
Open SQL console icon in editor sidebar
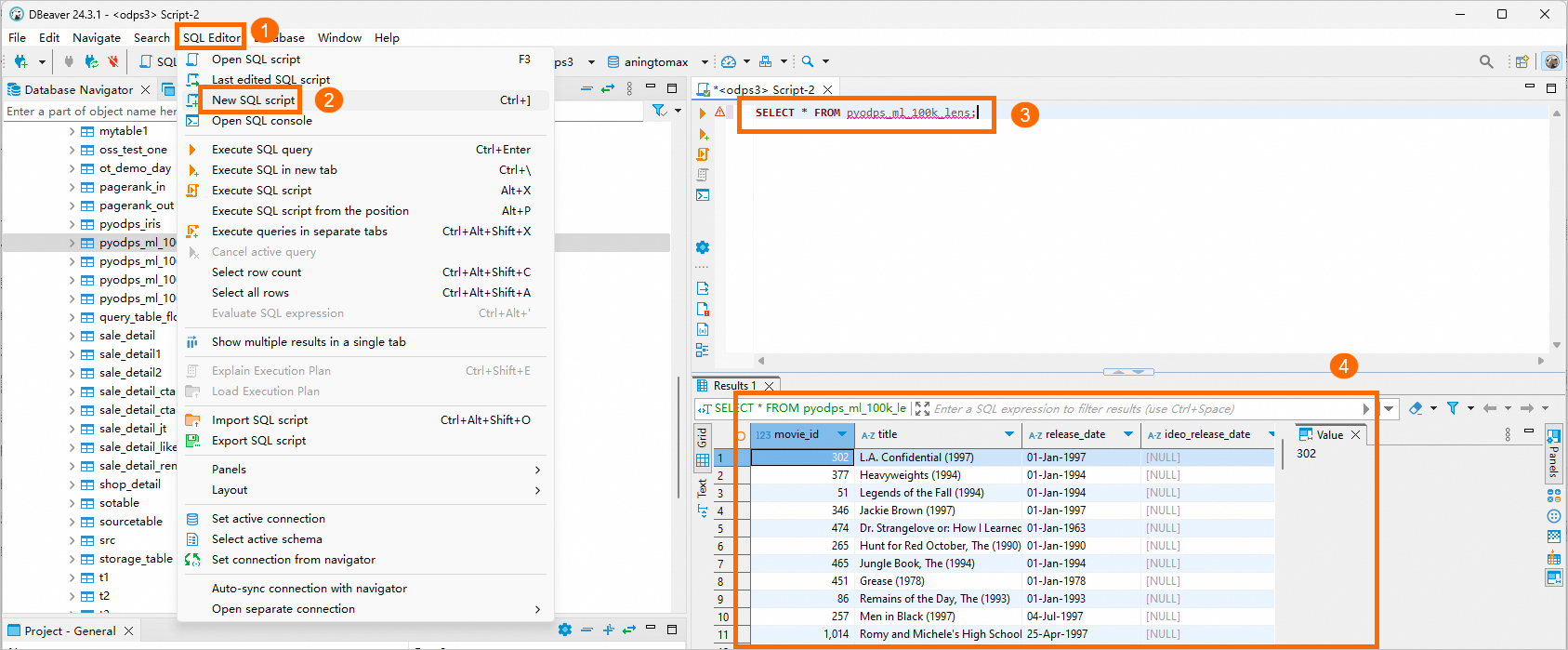click(703, 195)
